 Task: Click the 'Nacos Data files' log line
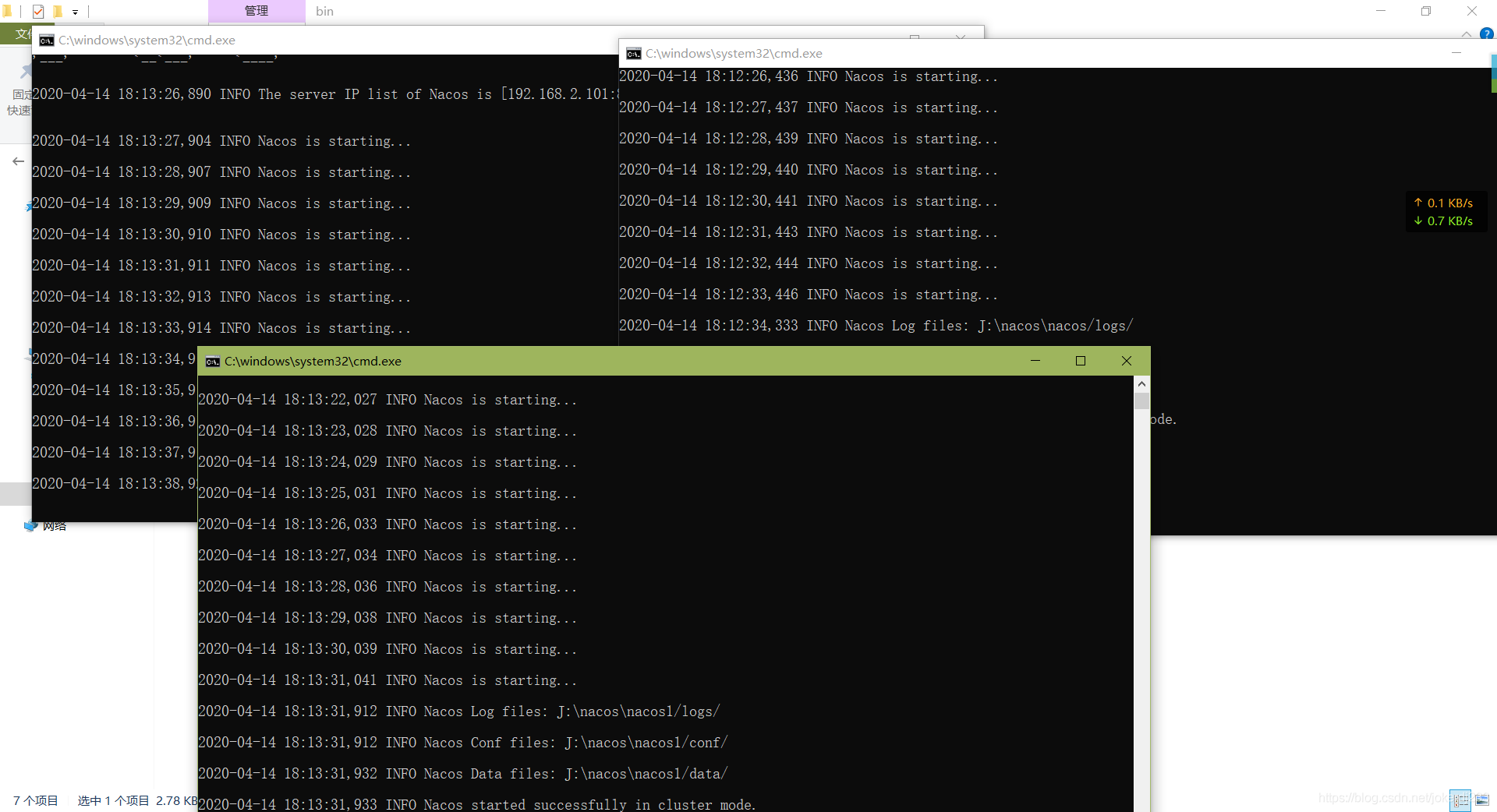[463, 774]
